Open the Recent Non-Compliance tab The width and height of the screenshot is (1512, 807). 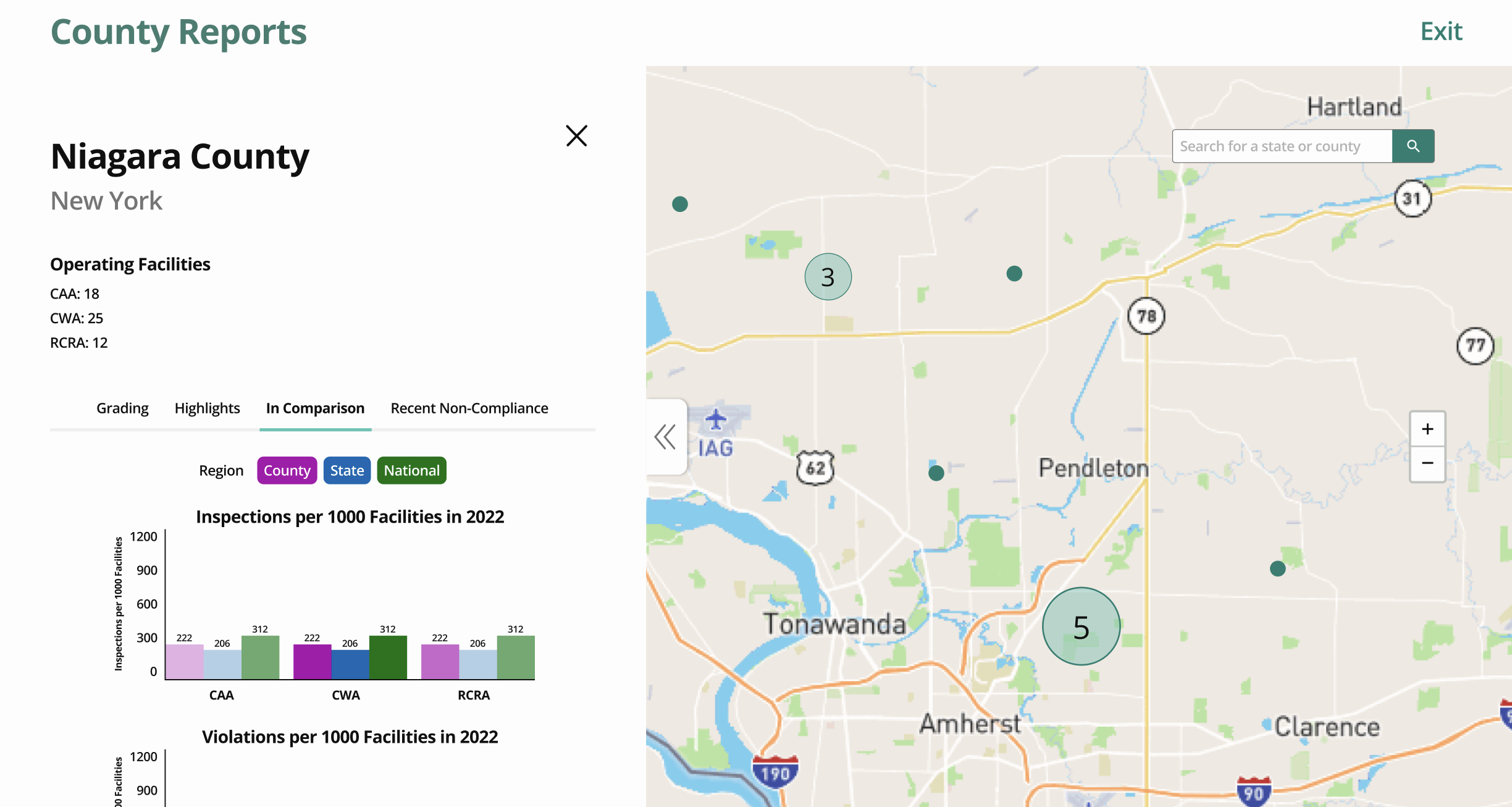469,408
